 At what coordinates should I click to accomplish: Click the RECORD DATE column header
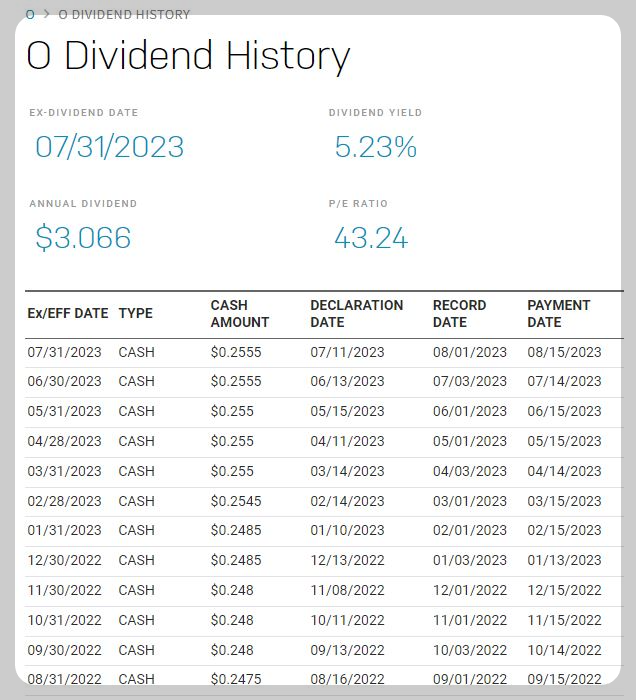459,313
